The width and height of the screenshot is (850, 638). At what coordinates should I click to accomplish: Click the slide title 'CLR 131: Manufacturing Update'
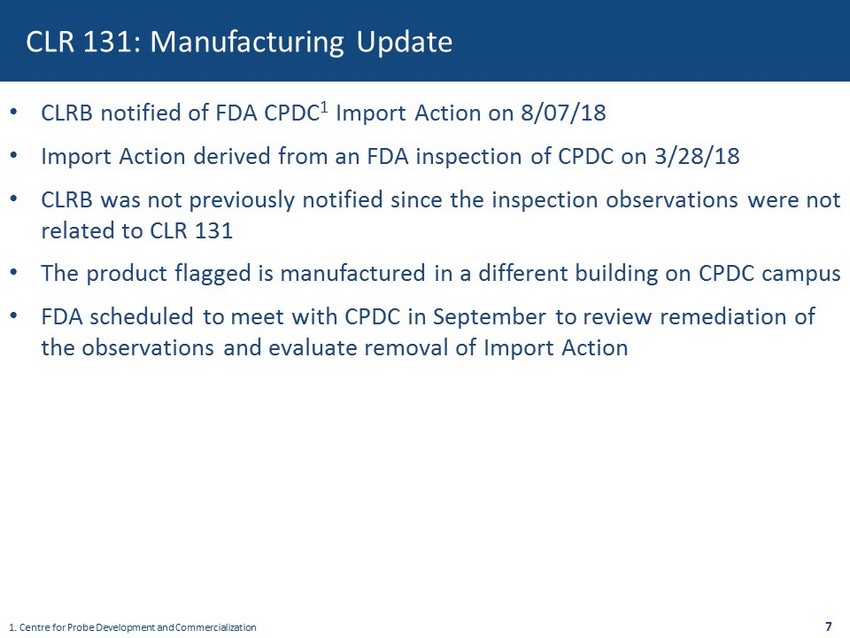239,42
